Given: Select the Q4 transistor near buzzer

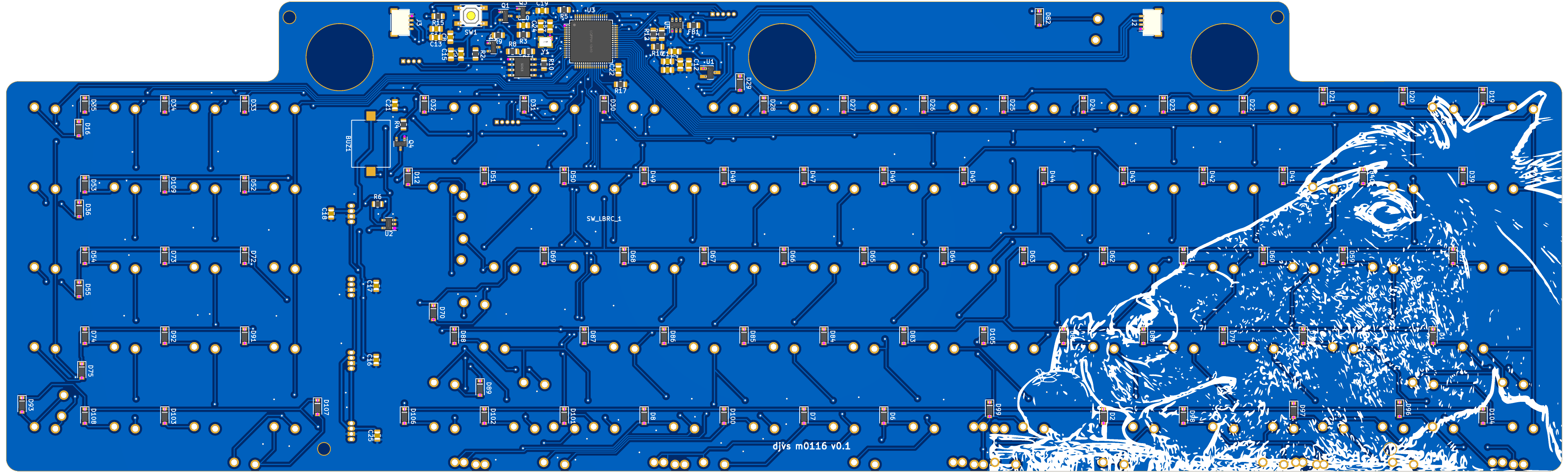Looking at the screenshot, I should [x=400, y=143].
